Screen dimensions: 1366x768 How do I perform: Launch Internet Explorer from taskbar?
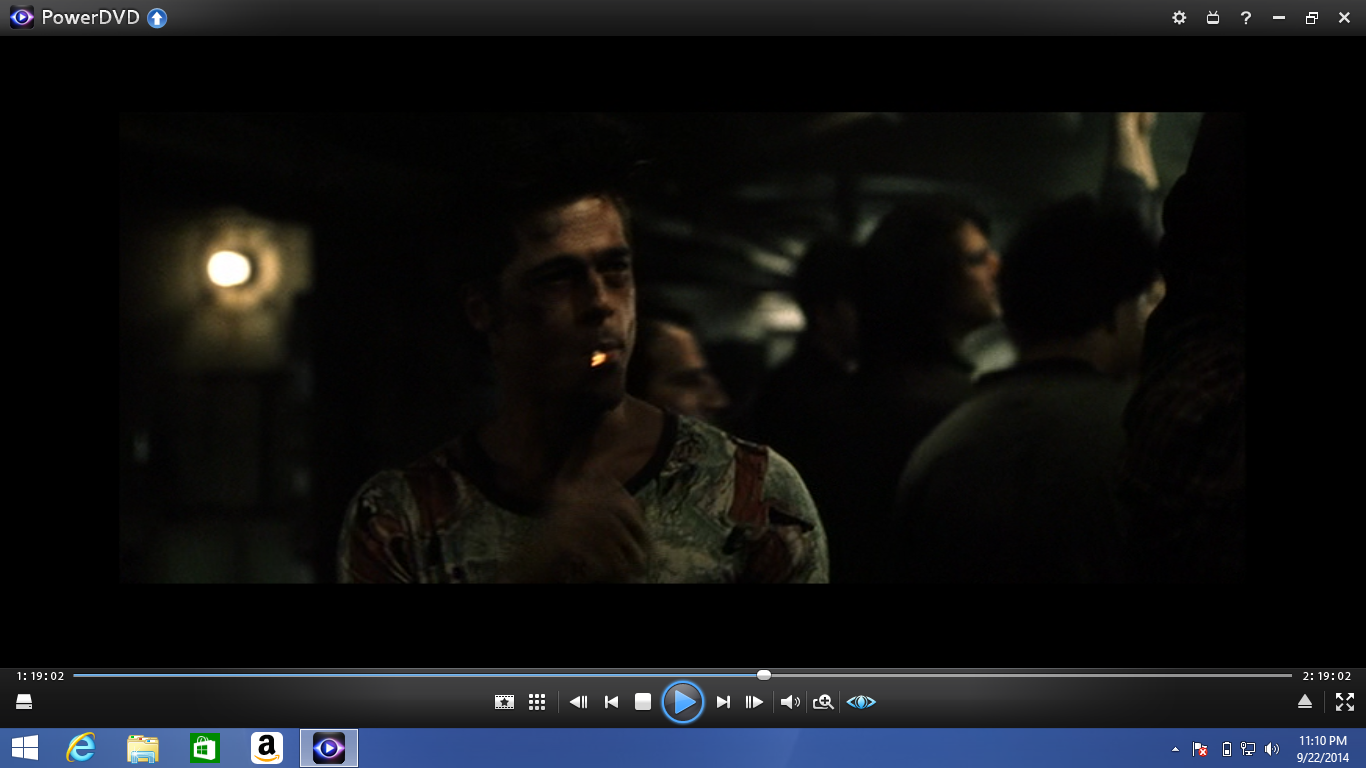click(80, 748)
